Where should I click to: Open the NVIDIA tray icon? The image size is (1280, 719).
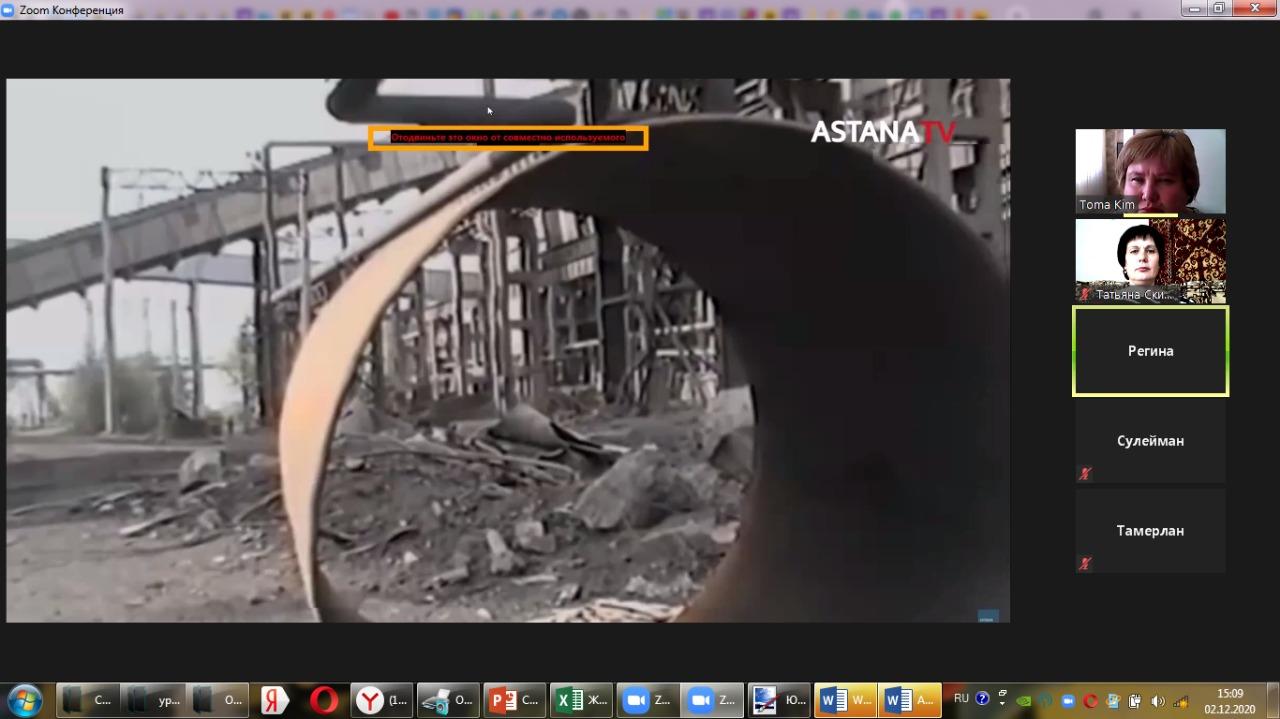coord(1023,701)
